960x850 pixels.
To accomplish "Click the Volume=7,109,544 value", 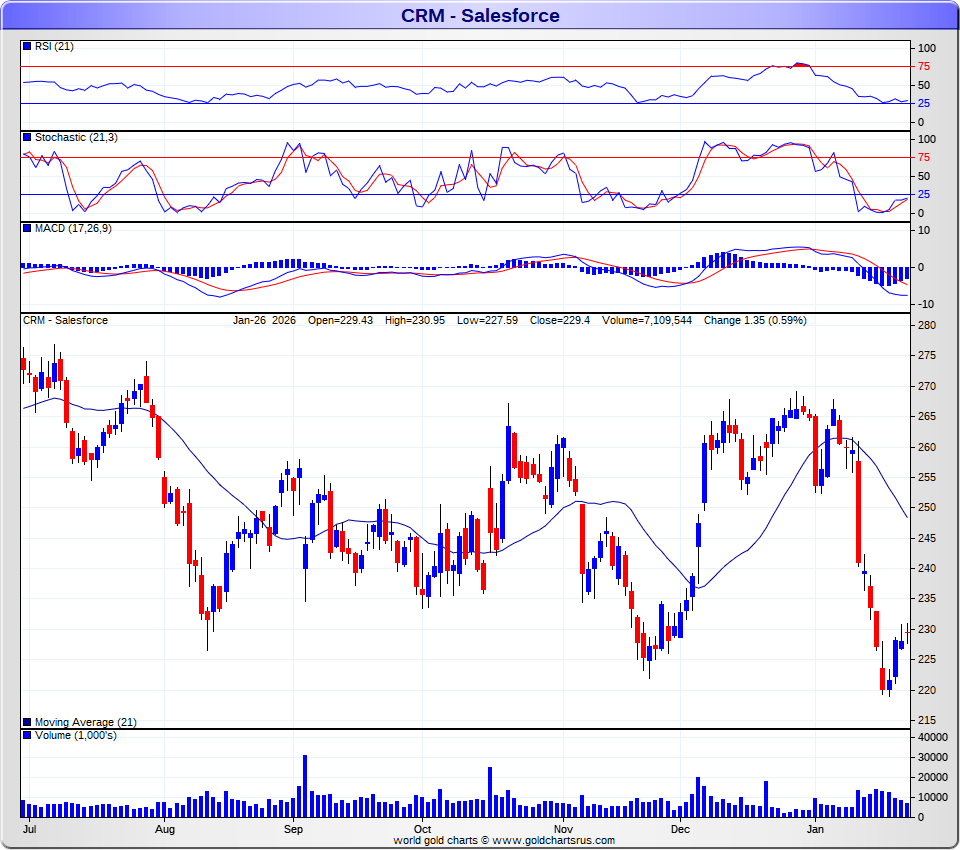I will coord(647,320).
